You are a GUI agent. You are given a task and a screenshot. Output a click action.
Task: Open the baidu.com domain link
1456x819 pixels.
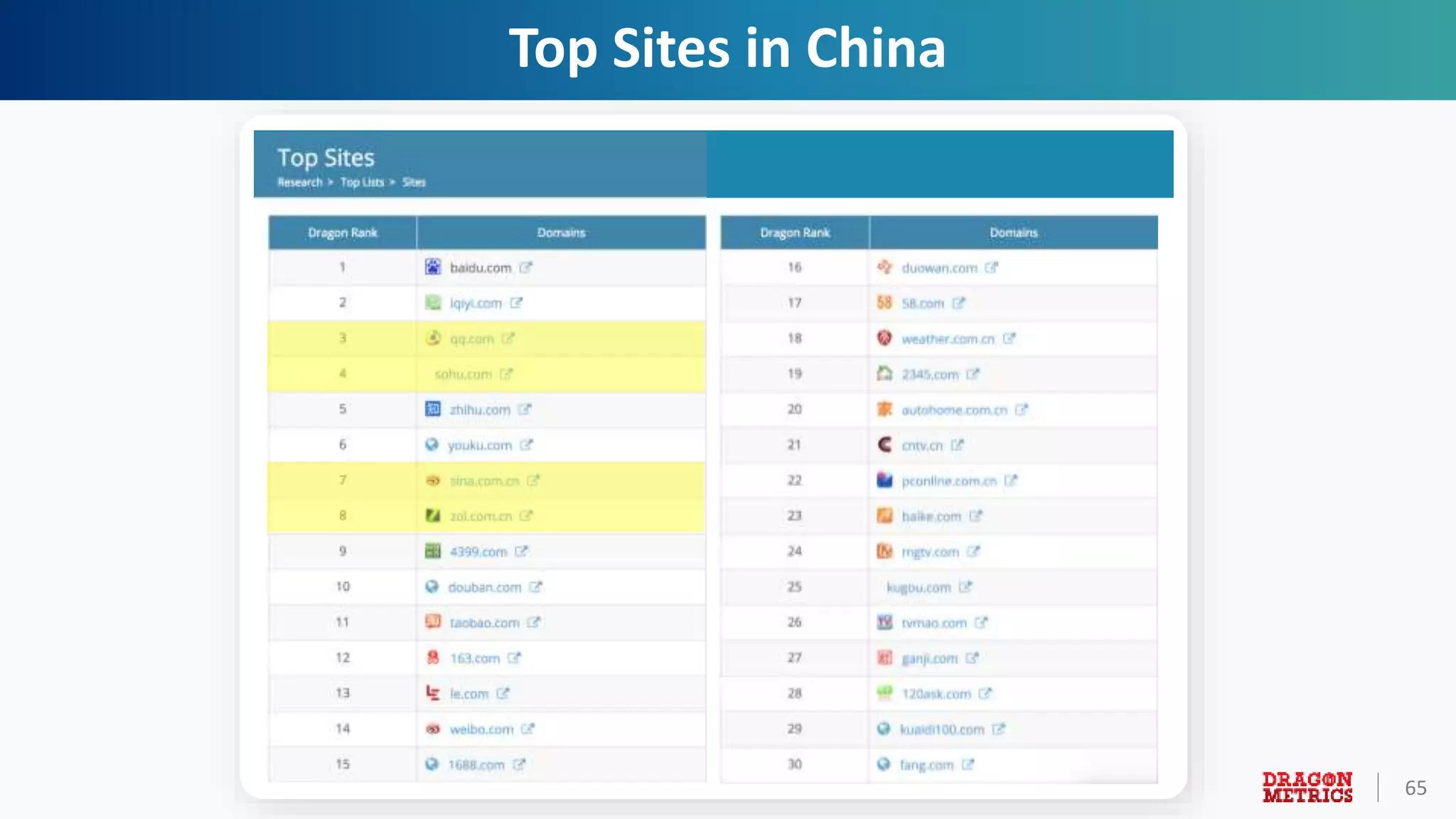(481, 268)
